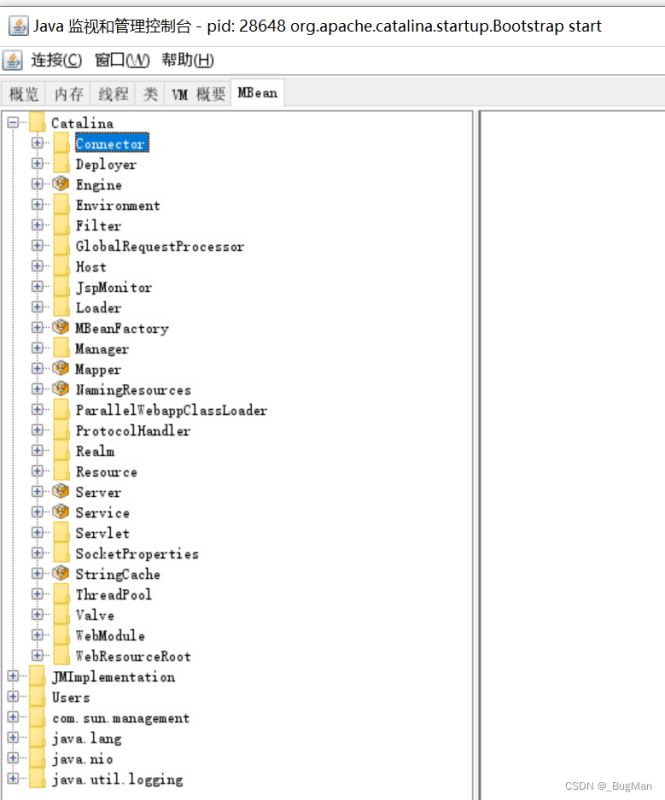The height and width of the screenshot is (800, 665).
Task: Click the Java icon in the title bar
Action: pos(18,26)
